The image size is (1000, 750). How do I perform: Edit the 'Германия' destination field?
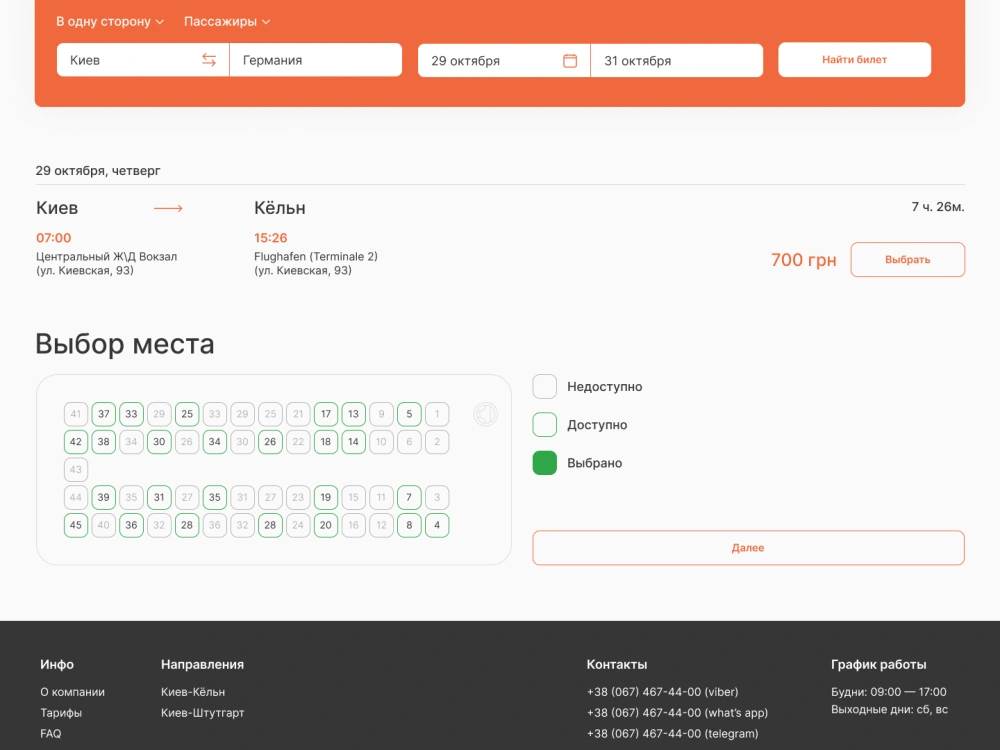click(316, 60)
